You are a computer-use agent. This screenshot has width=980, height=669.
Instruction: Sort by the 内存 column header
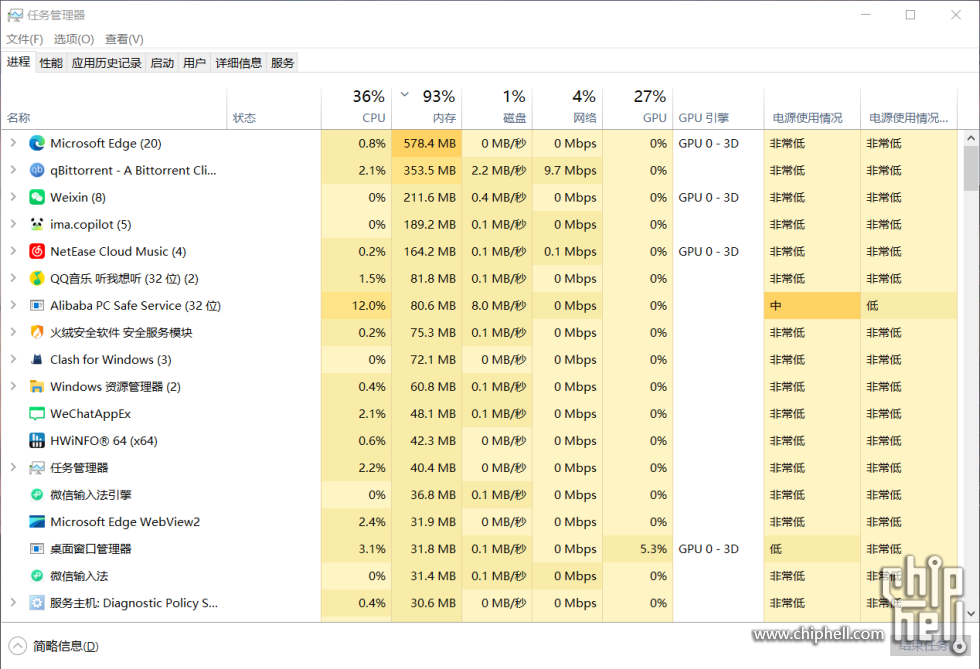[x=427, y=109]
